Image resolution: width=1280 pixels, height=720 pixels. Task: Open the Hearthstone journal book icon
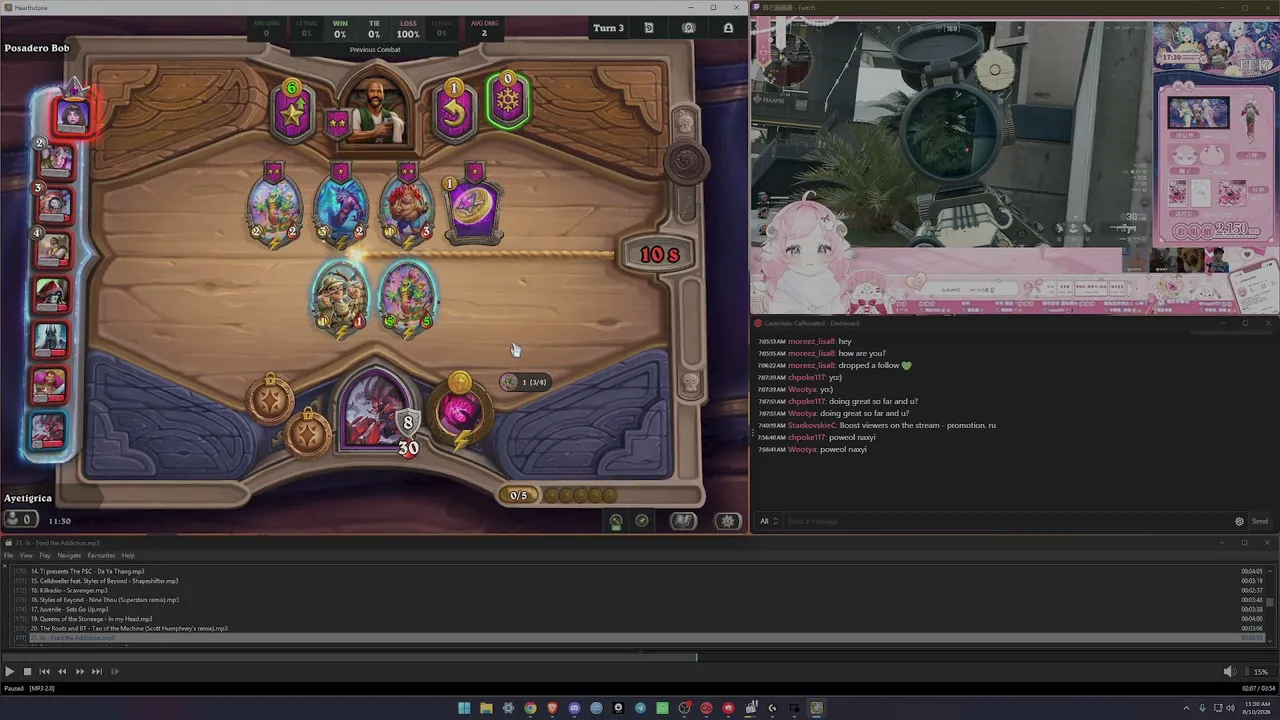(683, 521)
